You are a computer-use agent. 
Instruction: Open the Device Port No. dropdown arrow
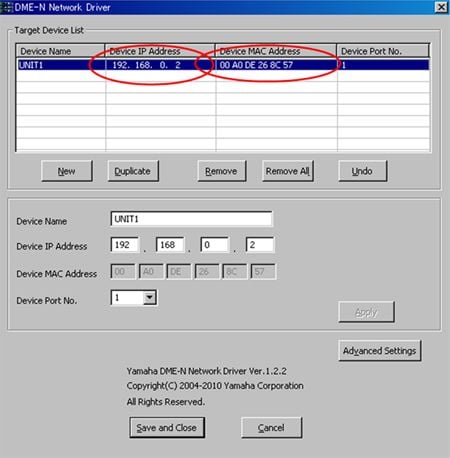(150, 297)
